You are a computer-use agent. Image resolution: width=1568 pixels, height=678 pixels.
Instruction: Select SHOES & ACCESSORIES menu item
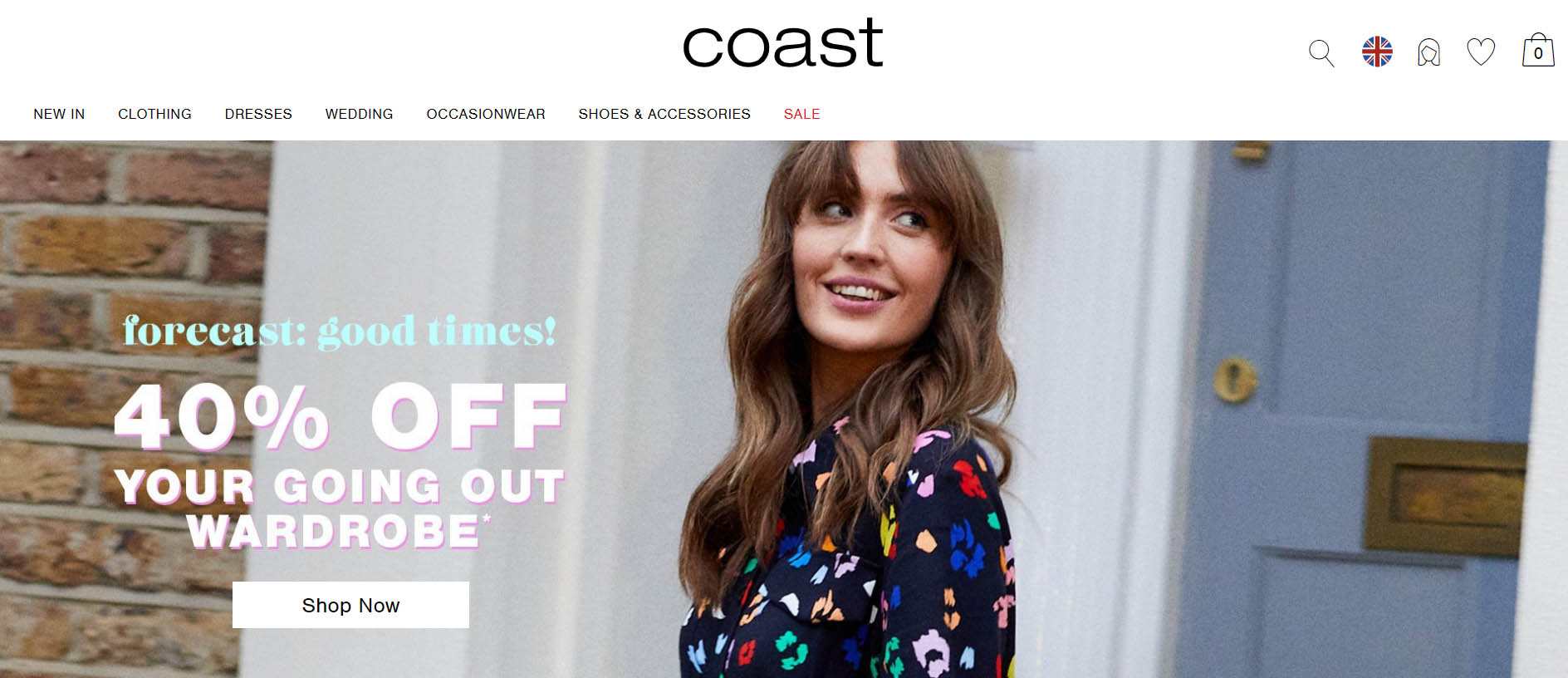point(664,114)
